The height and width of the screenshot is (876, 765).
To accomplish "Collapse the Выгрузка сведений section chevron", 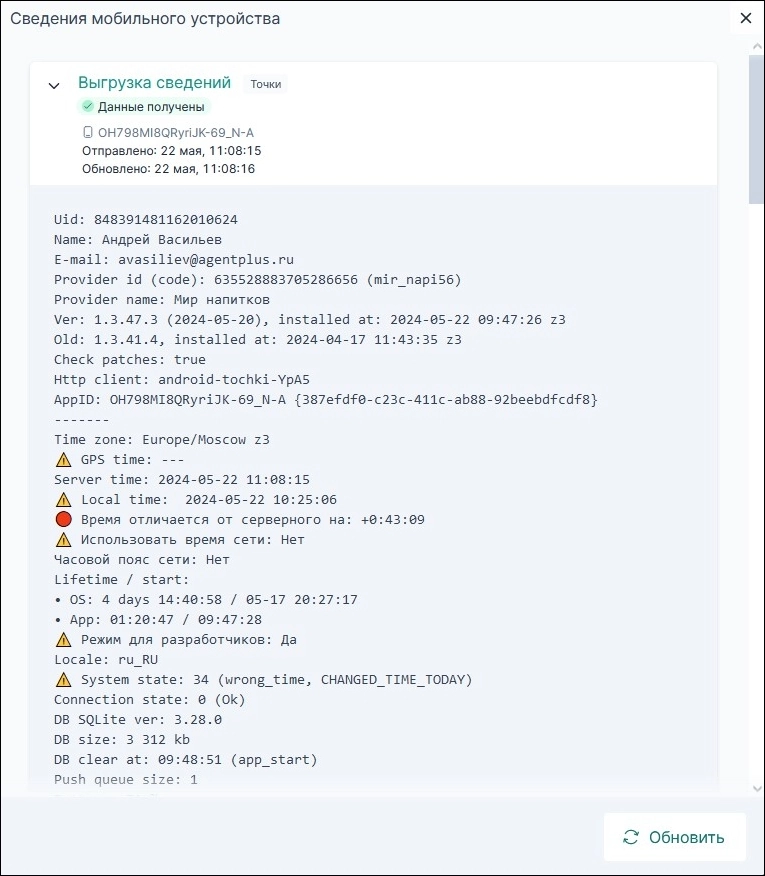I will point(54,86).
